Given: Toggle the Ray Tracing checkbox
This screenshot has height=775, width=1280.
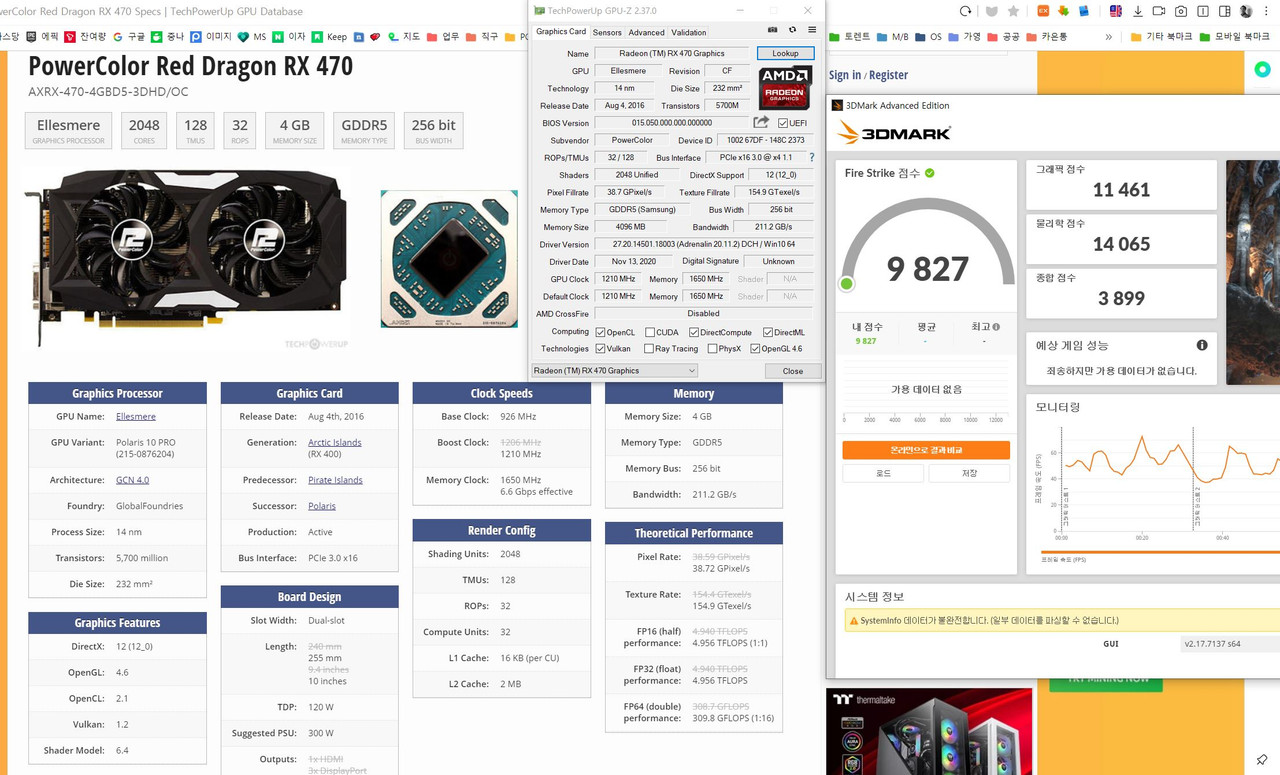Looking at the screenshot, I should click(650, 349).
